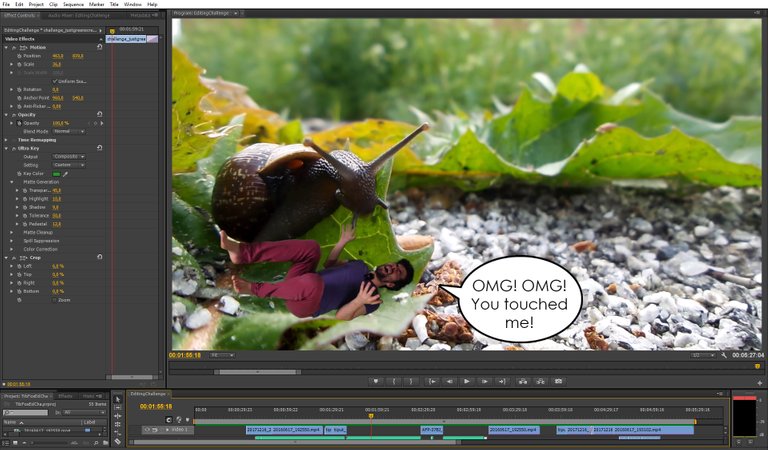
Task: Click the Lift button in transport controls
Action: point(521,381)
